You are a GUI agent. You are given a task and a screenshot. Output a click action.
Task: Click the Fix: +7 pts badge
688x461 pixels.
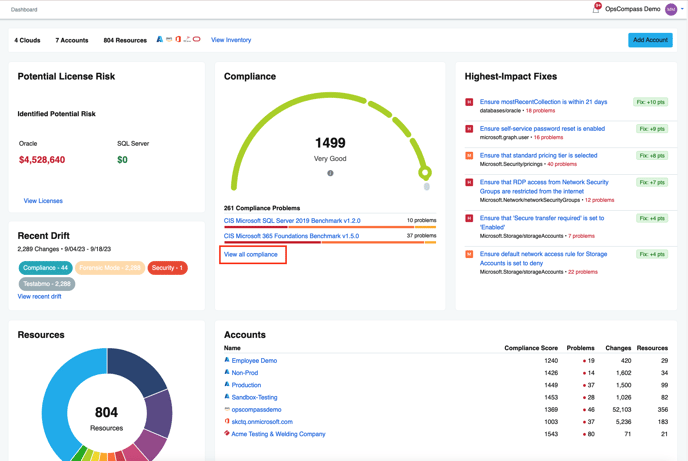pyautogui.click(x=652, y=182)
